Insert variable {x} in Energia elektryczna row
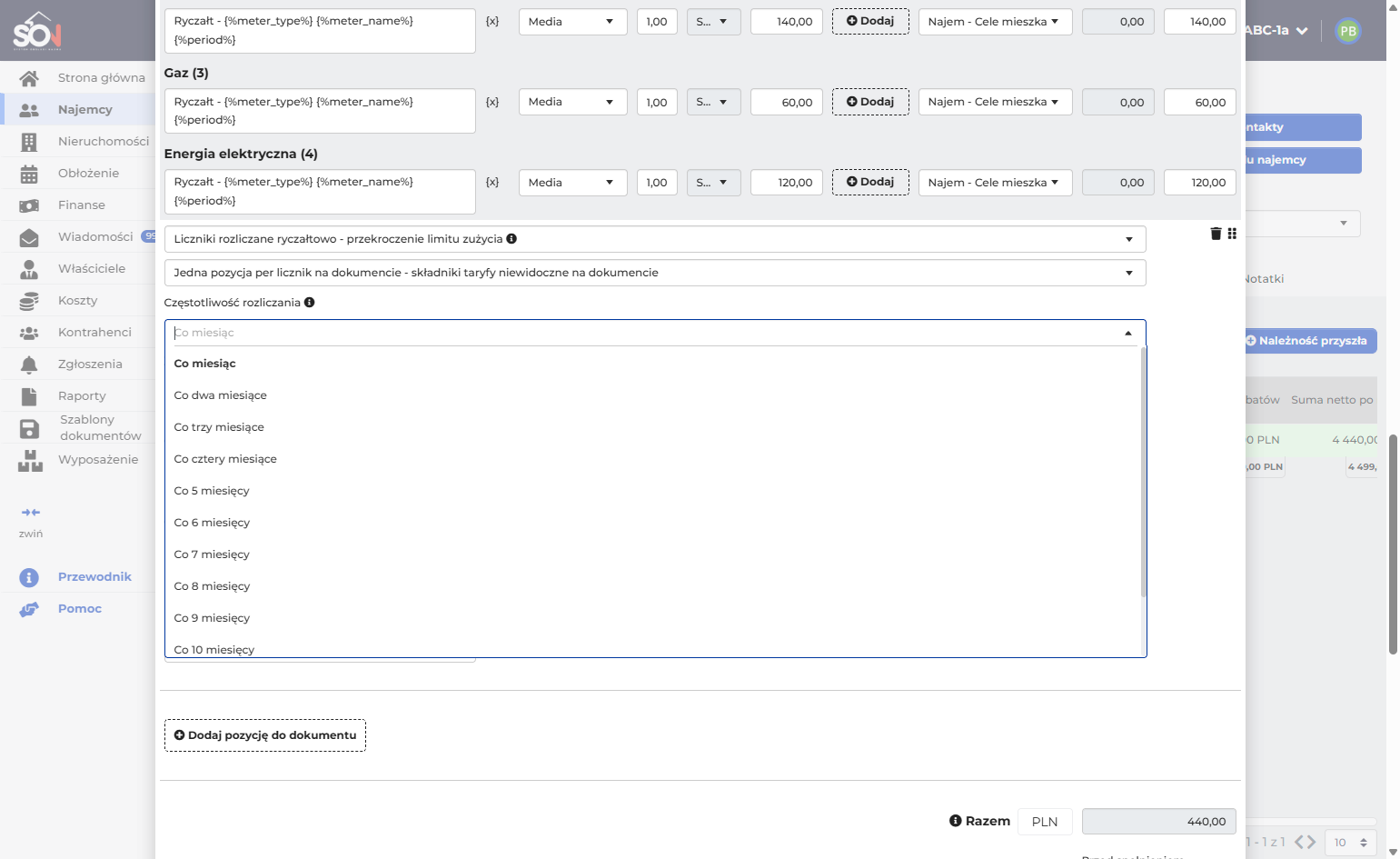Viewport: 1400px width, 859px height. tap(492, 182)
